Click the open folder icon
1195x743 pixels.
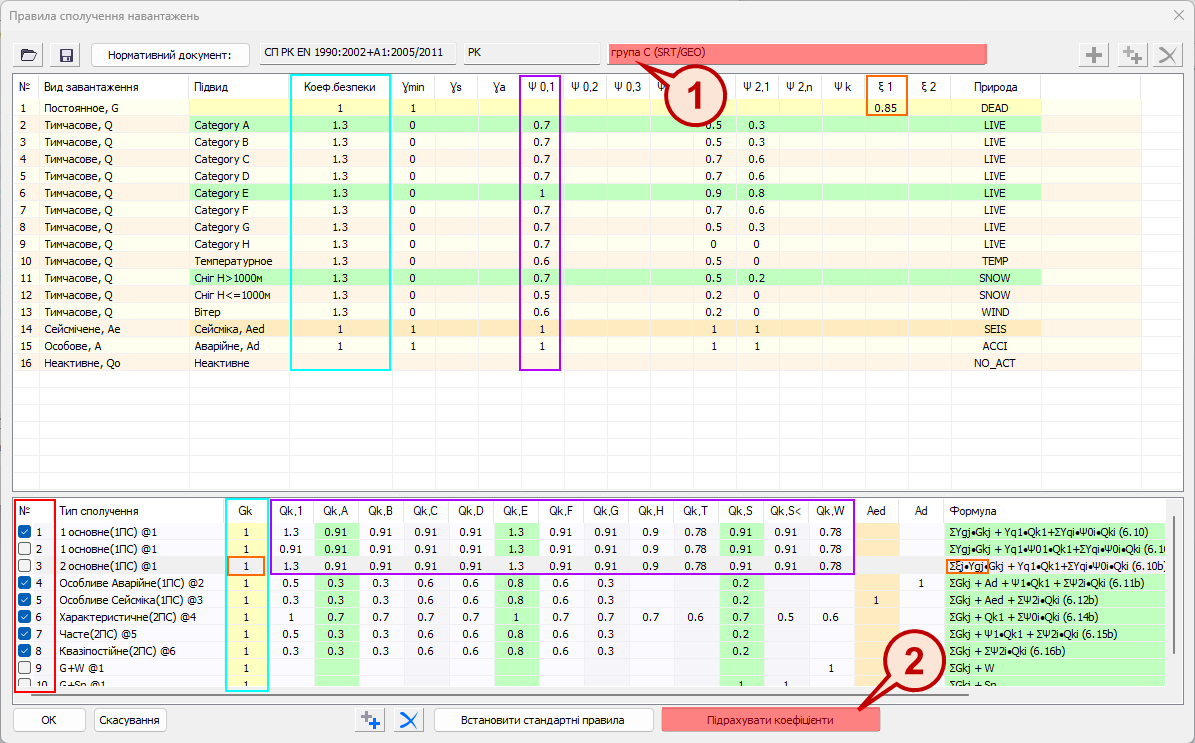[29, 54]
